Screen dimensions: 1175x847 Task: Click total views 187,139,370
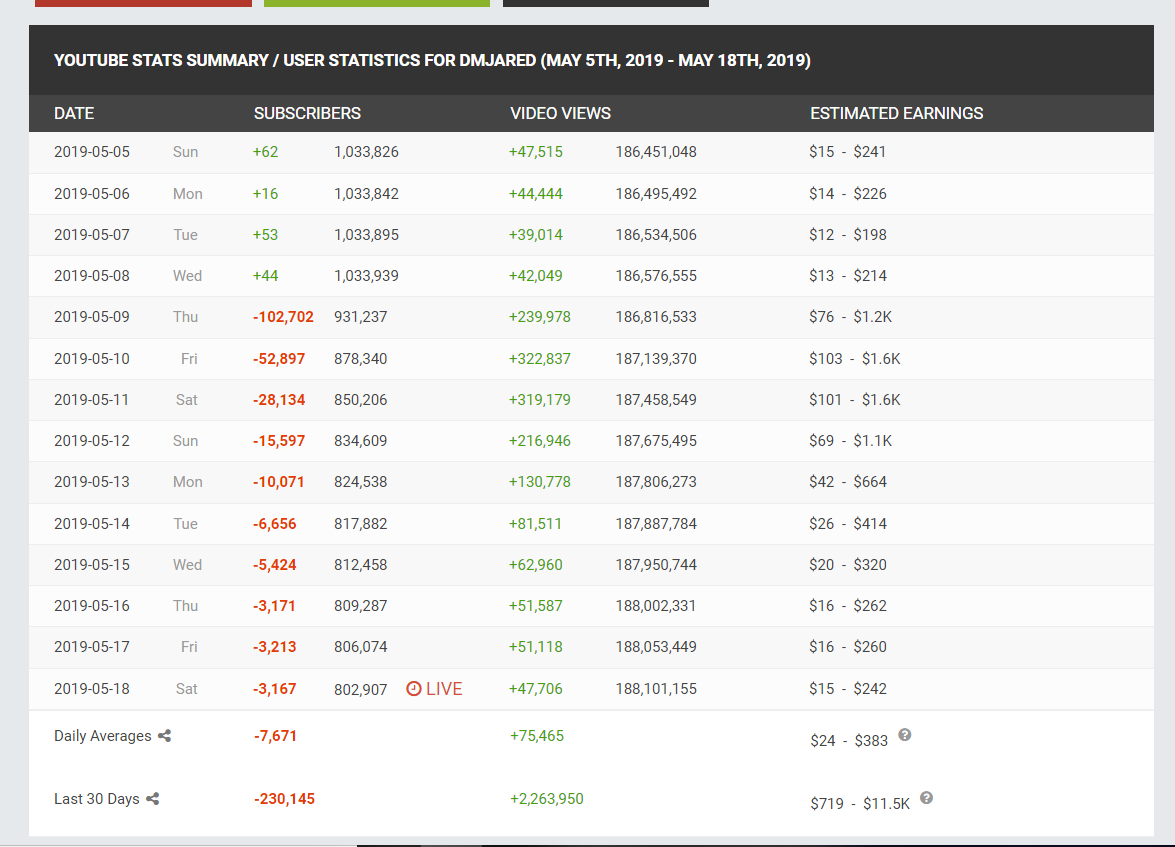tap(656, 359)
